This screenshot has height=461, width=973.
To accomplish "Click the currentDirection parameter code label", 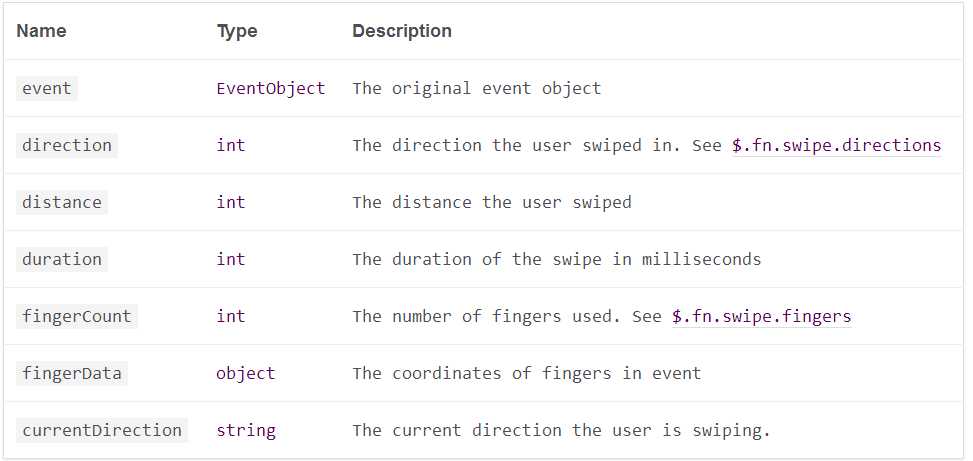I will pyautogui.click(x=102, y=431).
